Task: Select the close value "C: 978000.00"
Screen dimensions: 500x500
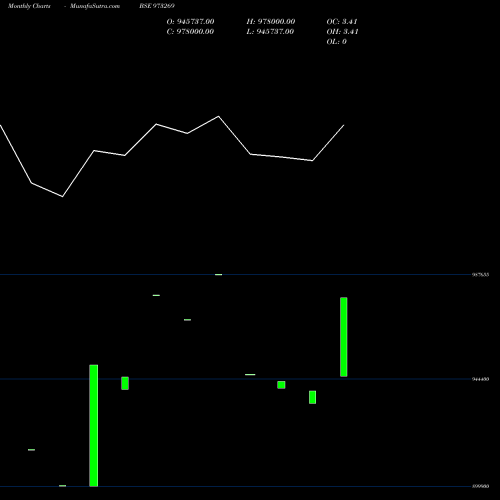Action: coord(190,32)
